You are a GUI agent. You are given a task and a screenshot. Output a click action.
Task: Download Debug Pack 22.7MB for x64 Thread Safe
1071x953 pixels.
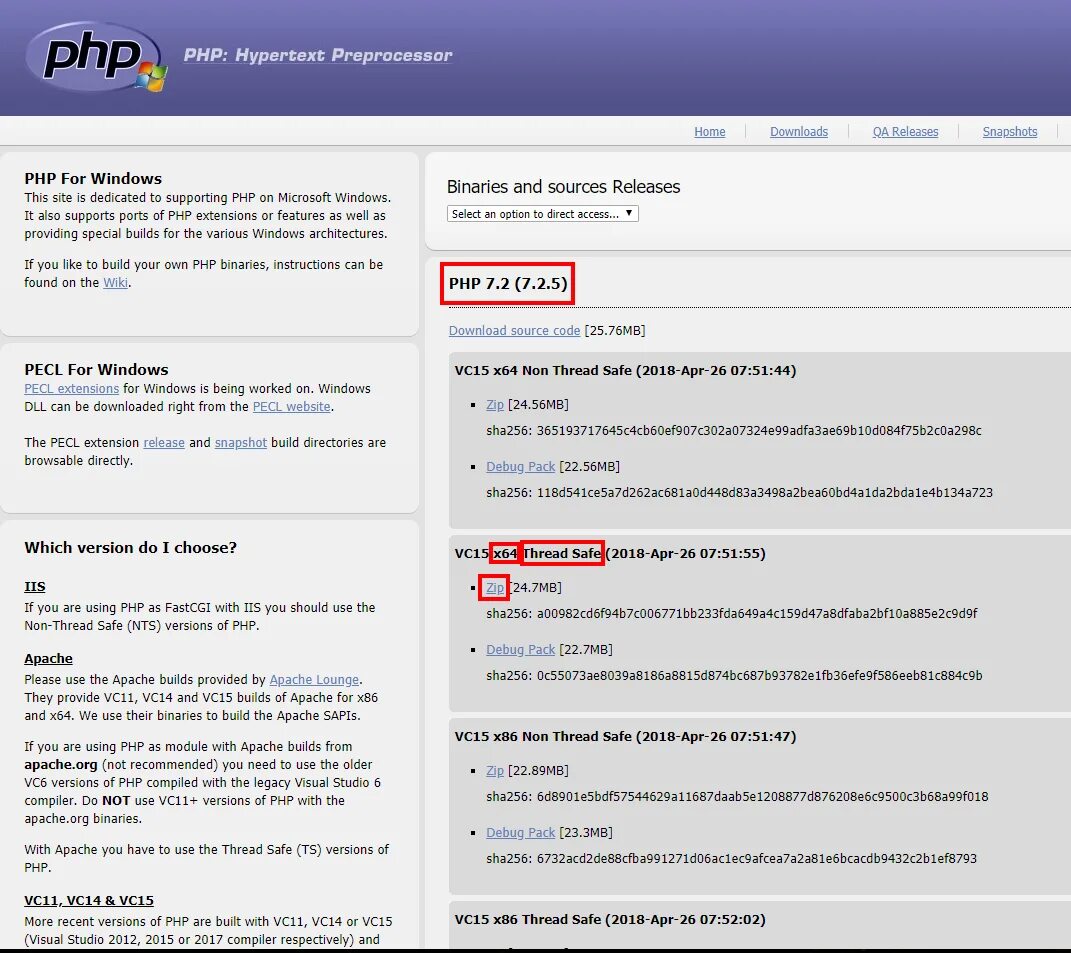(x=520, y=650)
